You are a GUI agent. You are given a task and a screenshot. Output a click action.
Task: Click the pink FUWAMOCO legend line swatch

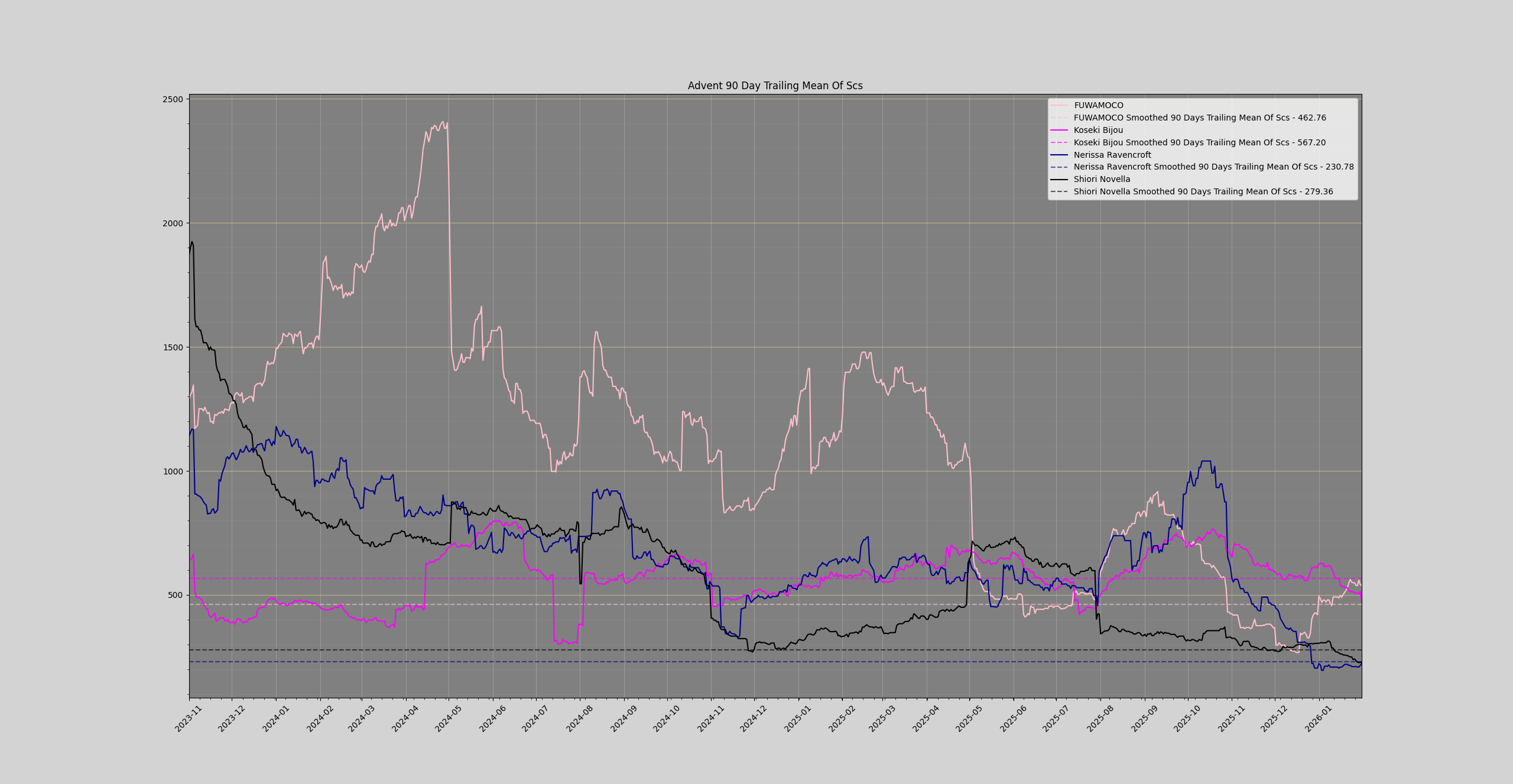1059,105
